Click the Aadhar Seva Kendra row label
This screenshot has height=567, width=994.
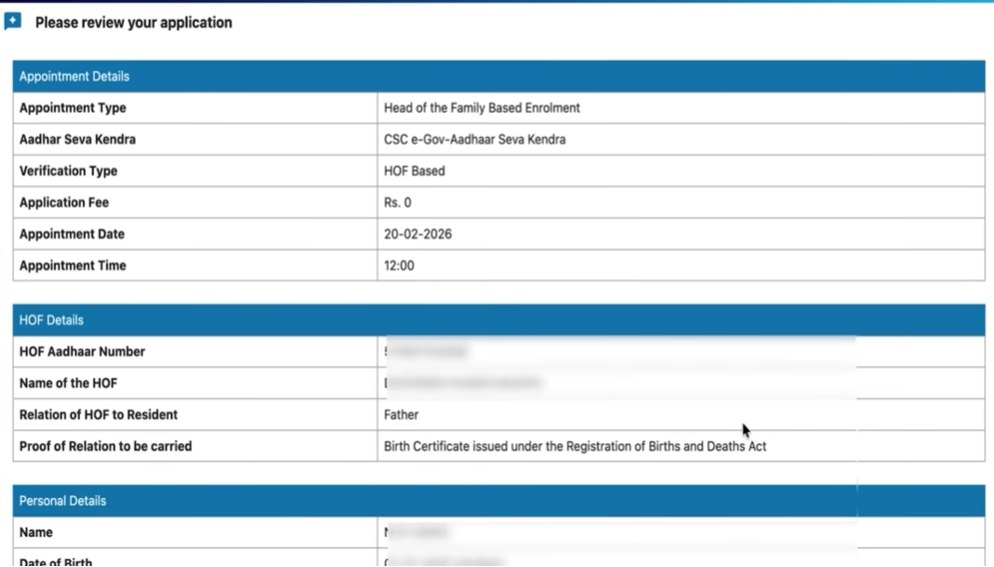coord(77,139)
